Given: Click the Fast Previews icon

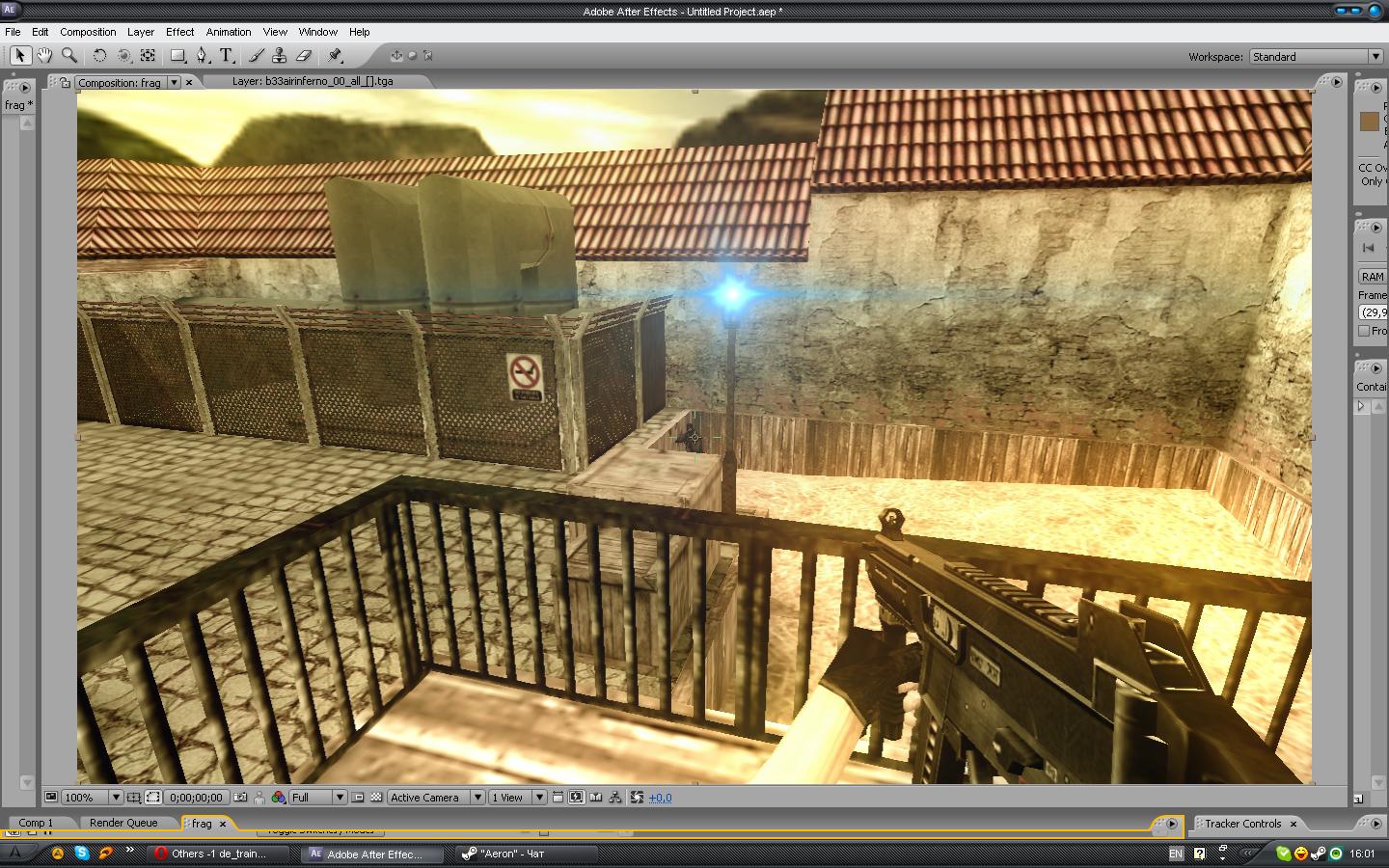Looking at the screenshot, I should pyautogui.click(x=576, y=798).
